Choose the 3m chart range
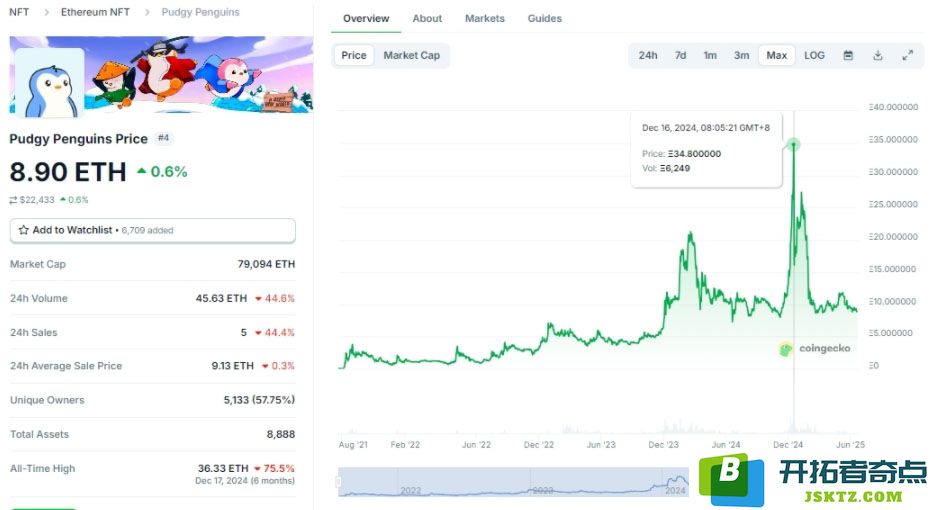Screen dimensions: 939x510 click(741, 55)
